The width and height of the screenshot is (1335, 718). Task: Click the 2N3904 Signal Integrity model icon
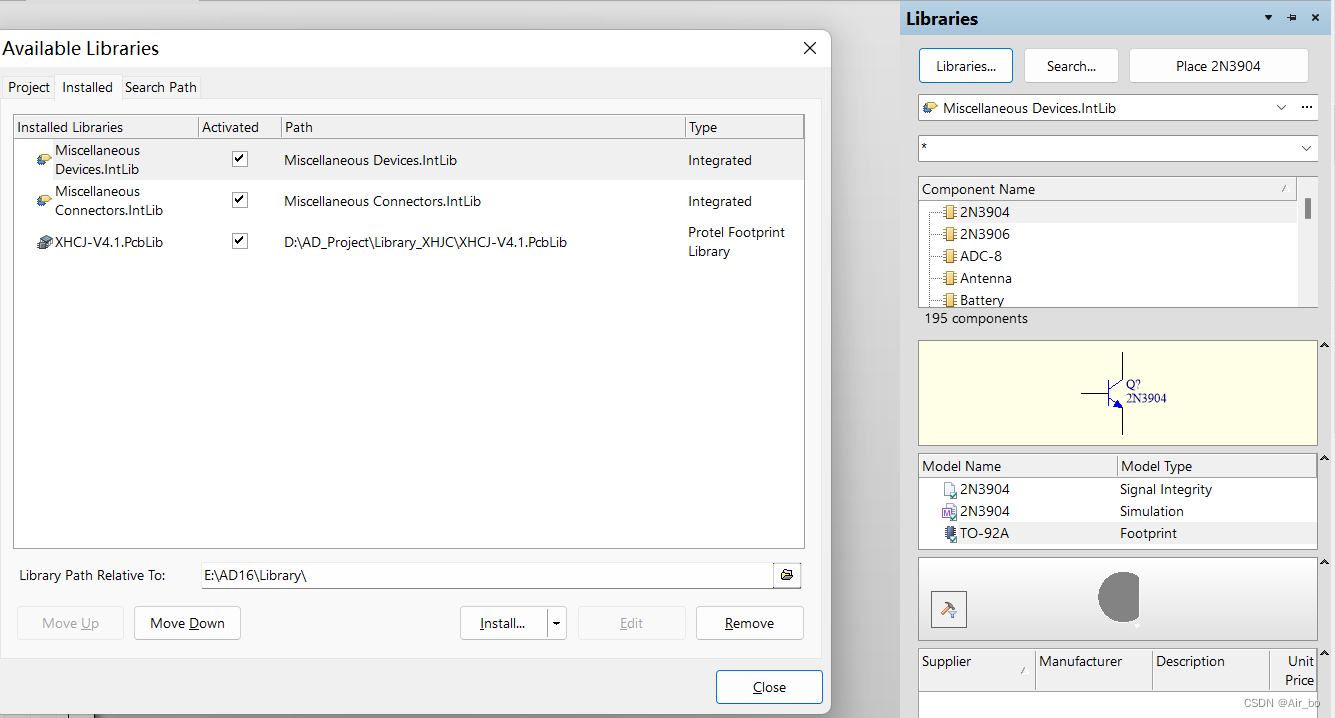pyautogui.click(x=949, y=490)
